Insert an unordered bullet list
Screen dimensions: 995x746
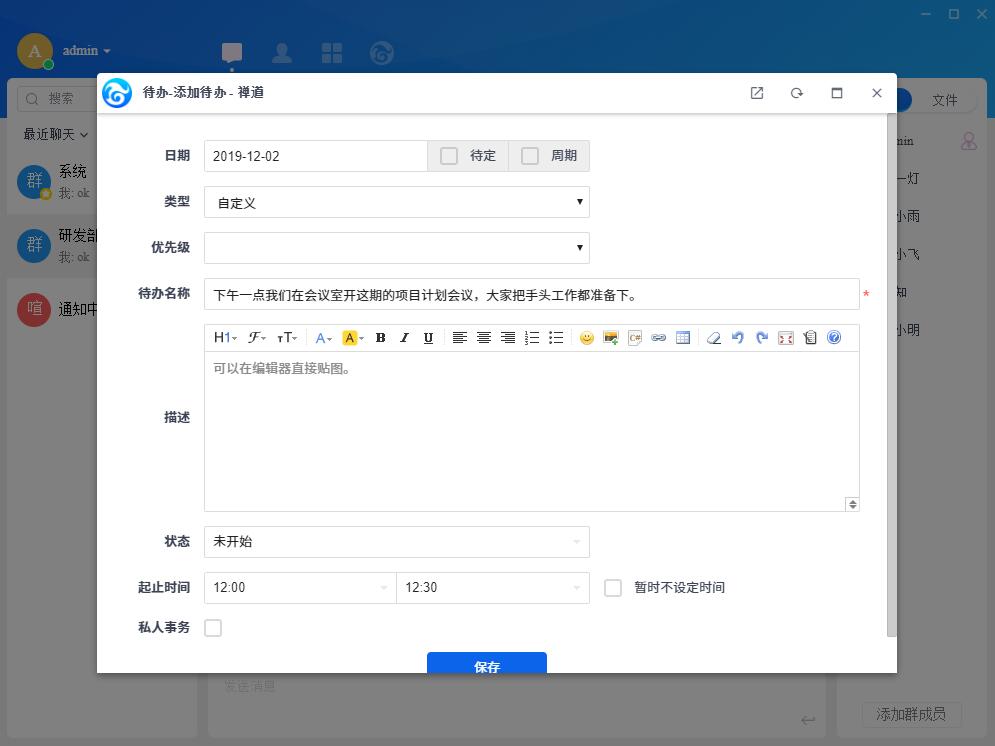(x=556, y=338)
